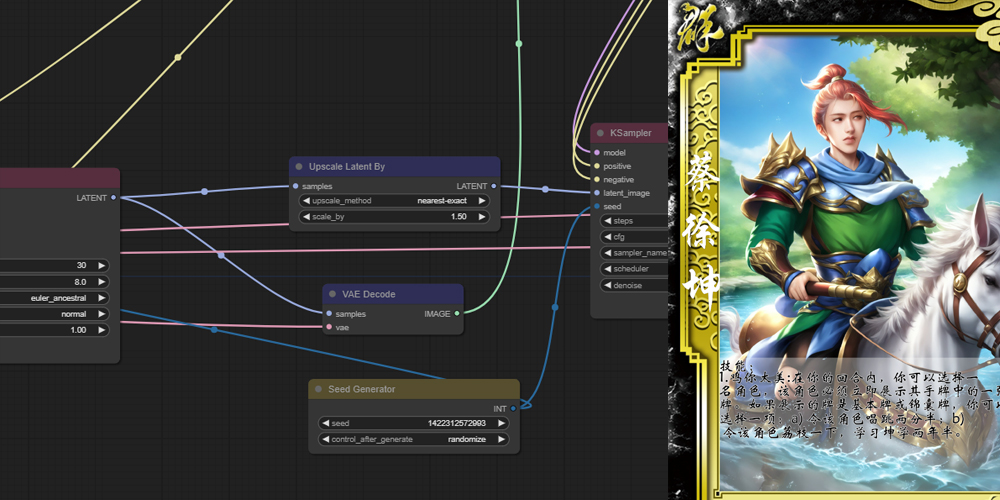
Task: Collapse the Upscale Latent By node via its dot
Action: (x=298, y=166)
